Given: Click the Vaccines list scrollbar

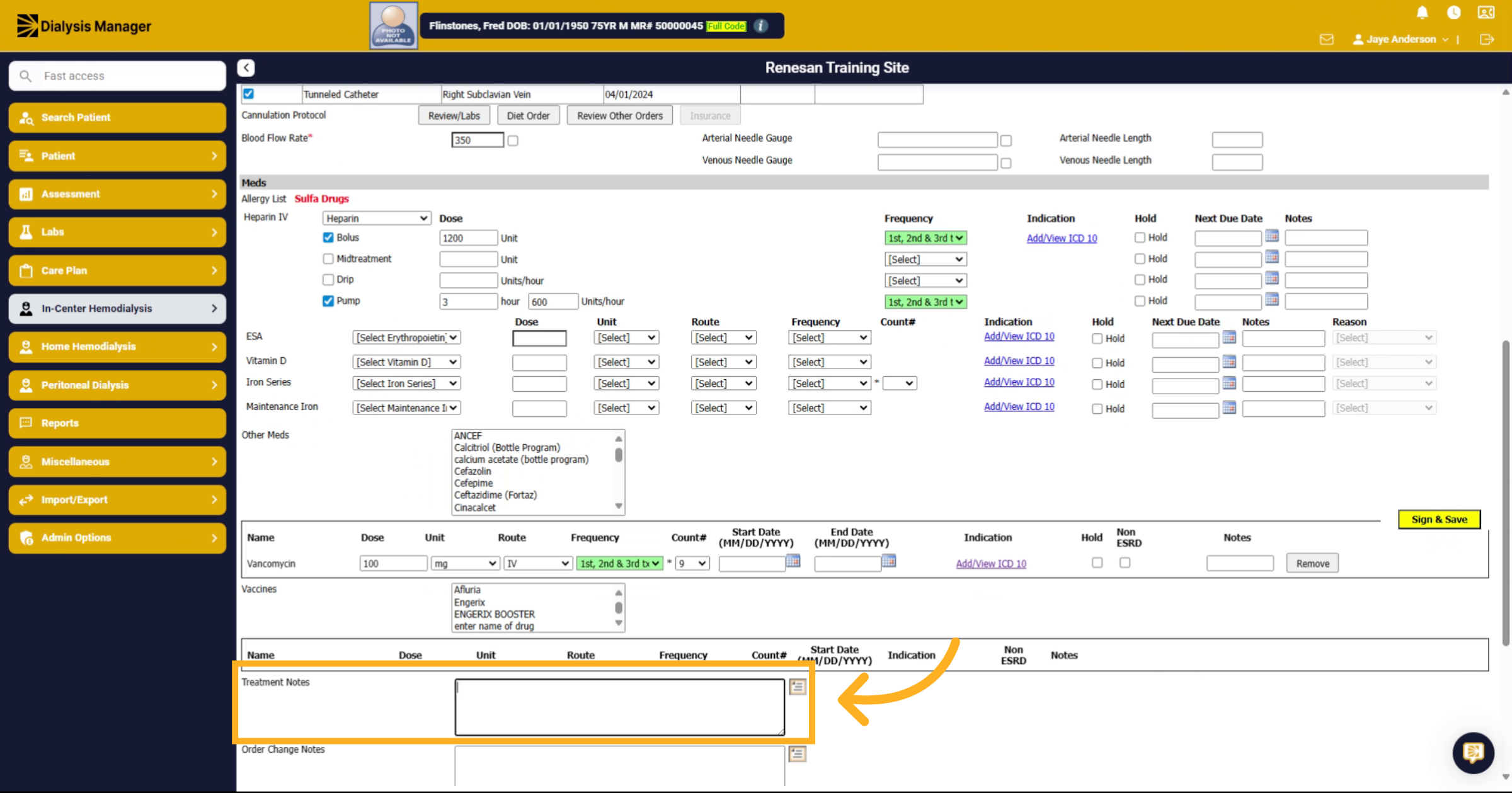Looking at the screenshot, I should (619, 607).
